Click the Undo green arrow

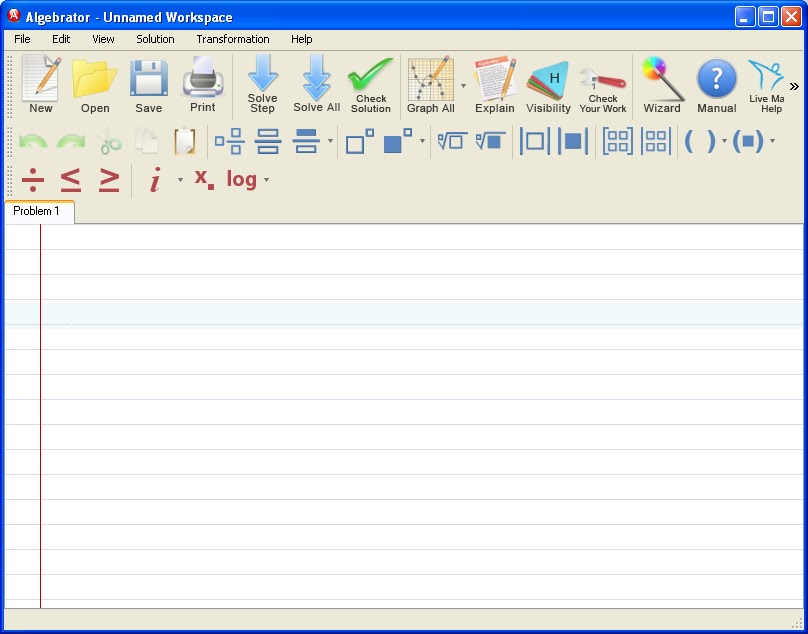33,141
